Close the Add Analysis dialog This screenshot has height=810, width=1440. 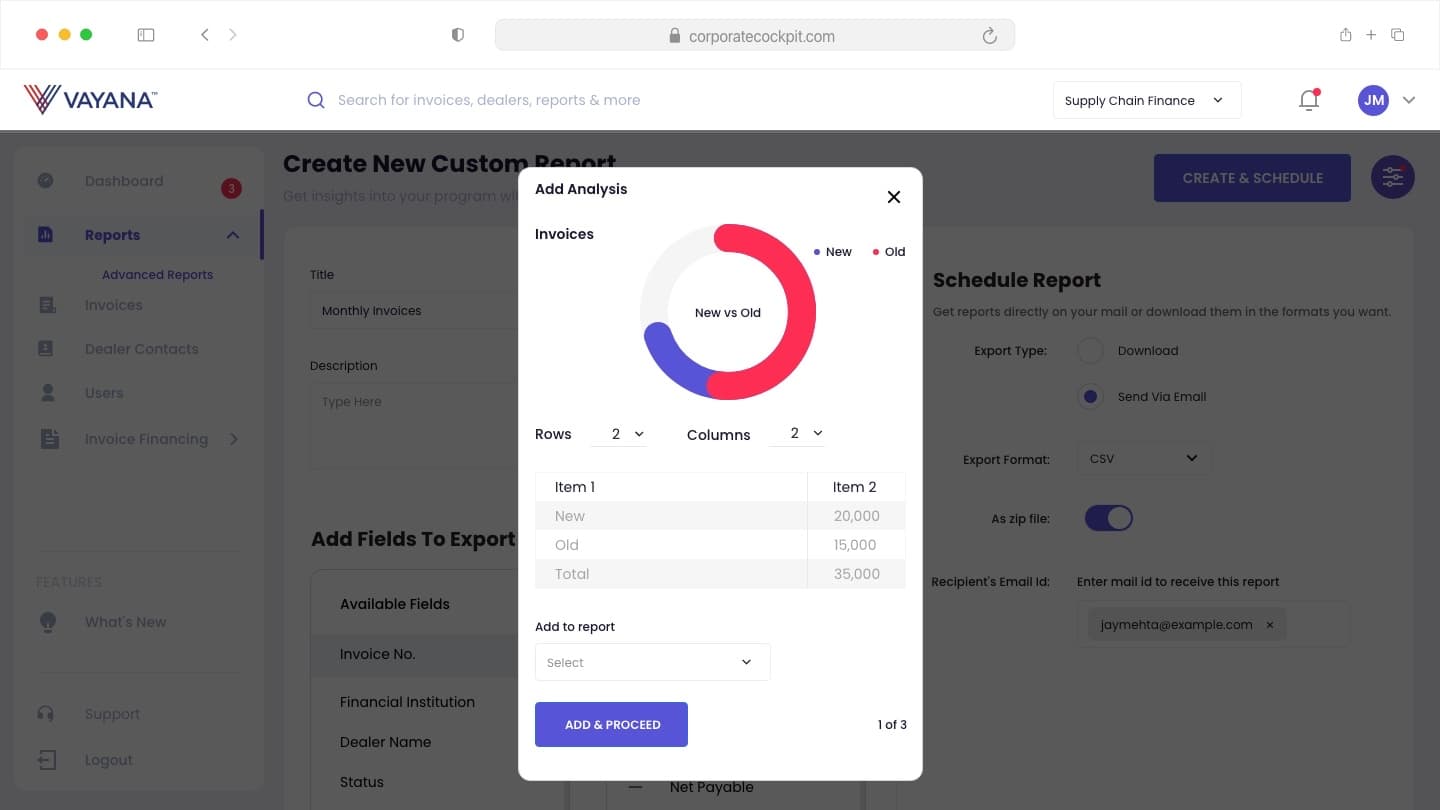click(x=894, y=197)
